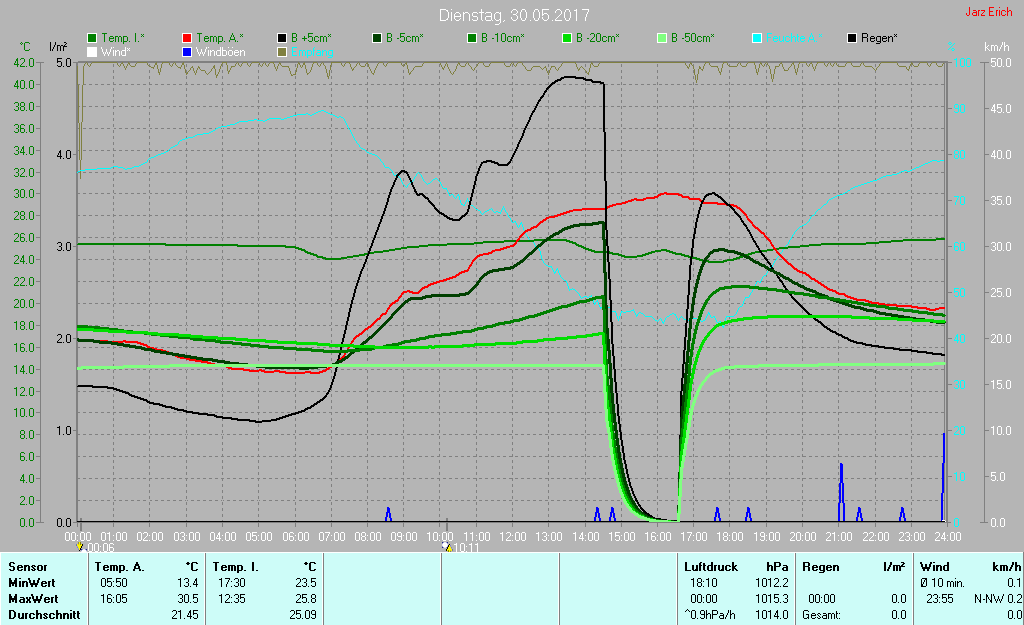Click the olive Empfang legend swatch
The height and width of the screenshot is (625, 1024).
coord(282,52)
